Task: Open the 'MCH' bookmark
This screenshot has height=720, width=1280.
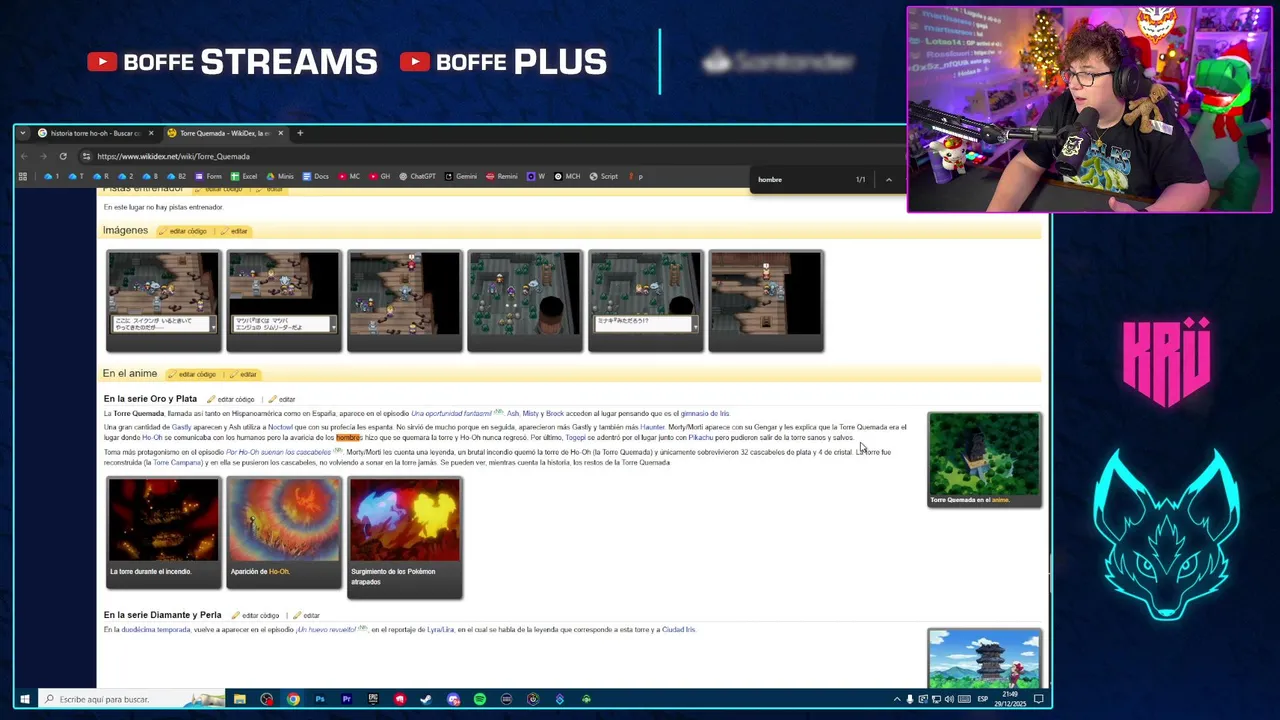Action: pos(567,176)
